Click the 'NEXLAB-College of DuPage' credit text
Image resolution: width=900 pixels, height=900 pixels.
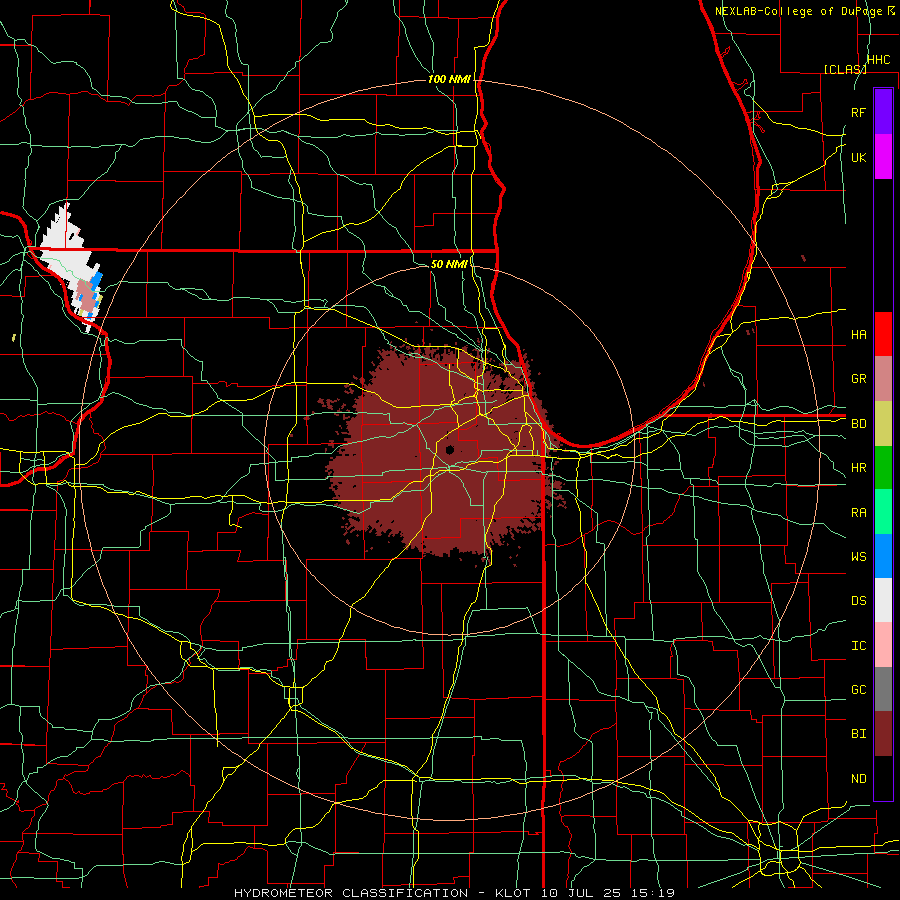click(798, 11)
